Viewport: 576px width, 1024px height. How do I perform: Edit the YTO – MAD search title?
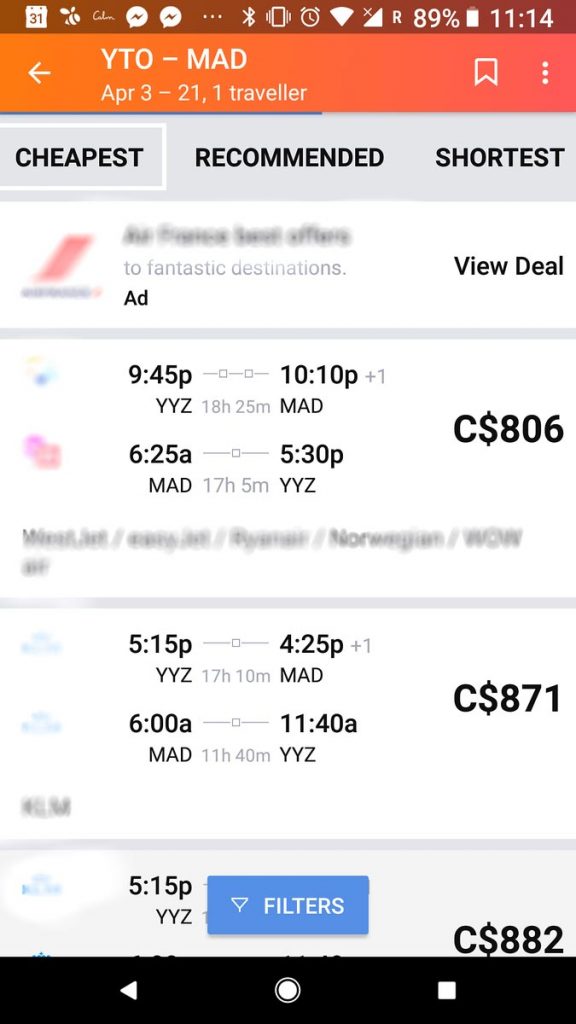point(174,59)
